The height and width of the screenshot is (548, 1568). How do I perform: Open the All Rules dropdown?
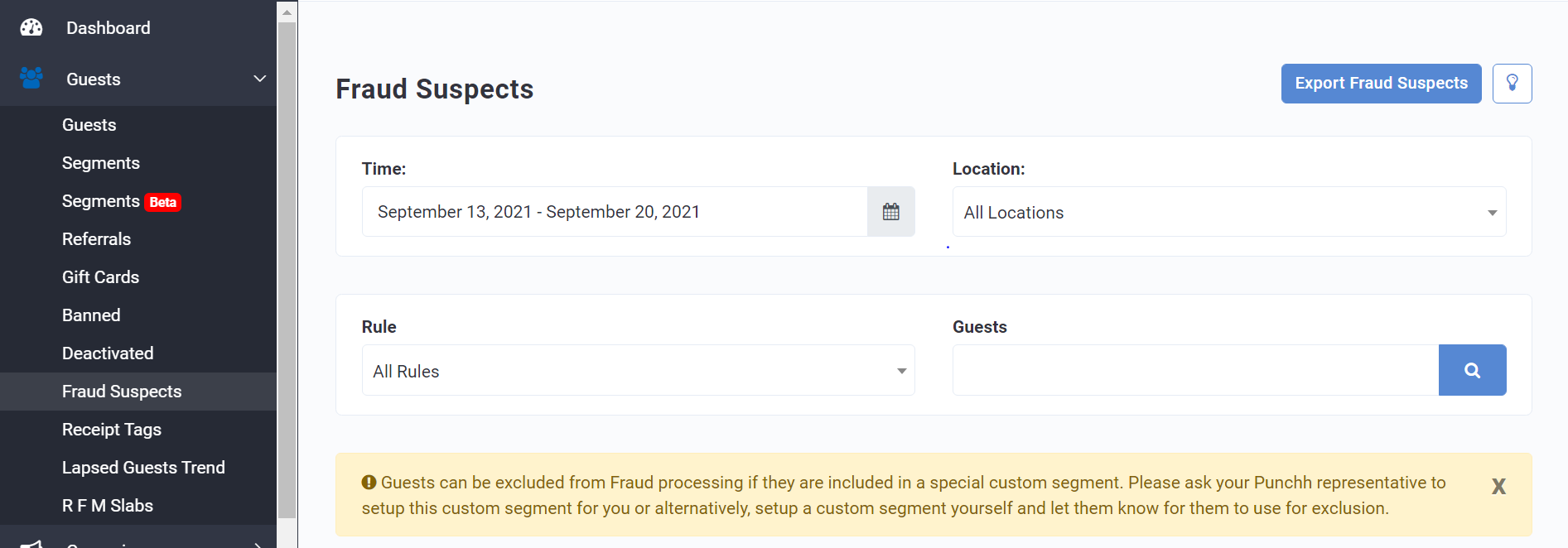[638, 370]
